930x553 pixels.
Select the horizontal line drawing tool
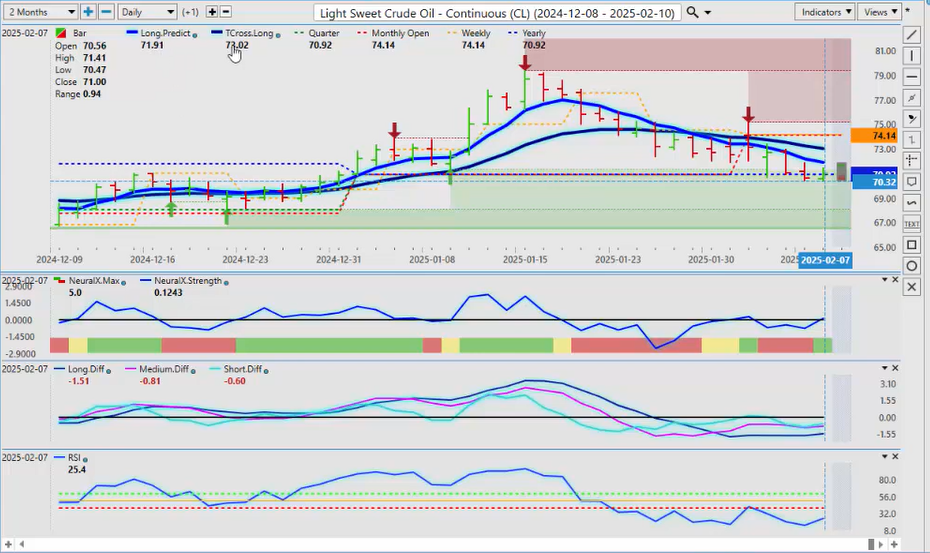click(x=912, y=77)
